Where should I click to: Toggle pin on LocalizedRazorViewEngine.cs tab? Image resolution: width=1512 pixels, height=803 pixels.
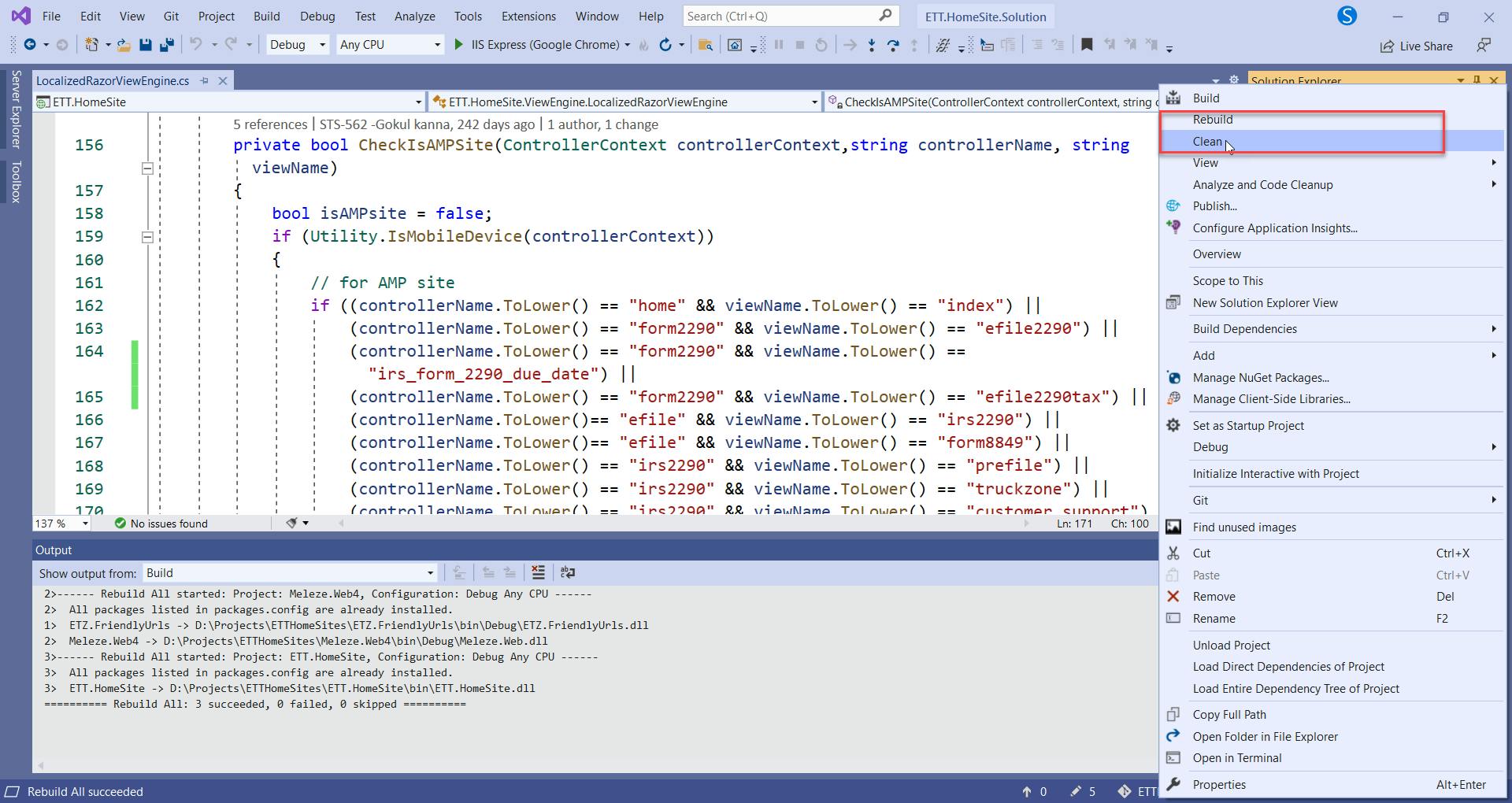pos(205,80)
